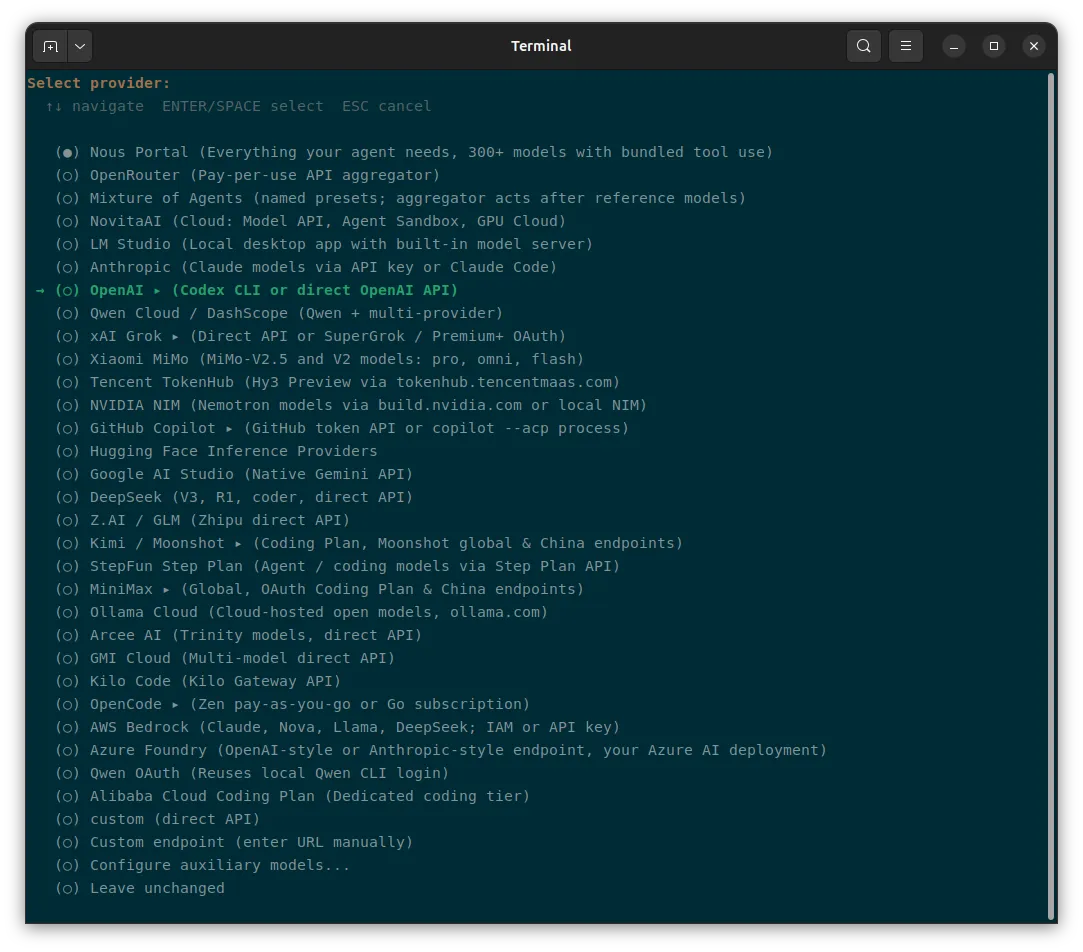Image resolution: width=1083 pixels, height=952 pixels.
Task: Expand the GitHub Copilot submenu arrow
Action: tap(229, 428)
